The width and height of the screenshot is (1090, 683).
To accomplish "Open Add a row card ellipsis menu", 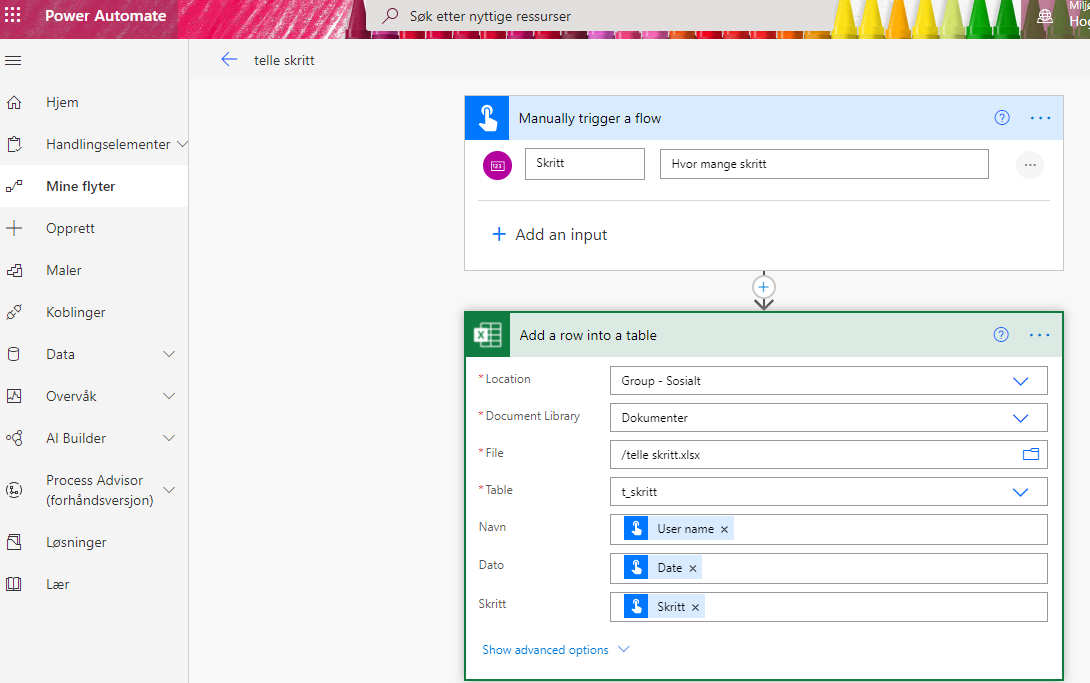I will (x=1040, y=335).
